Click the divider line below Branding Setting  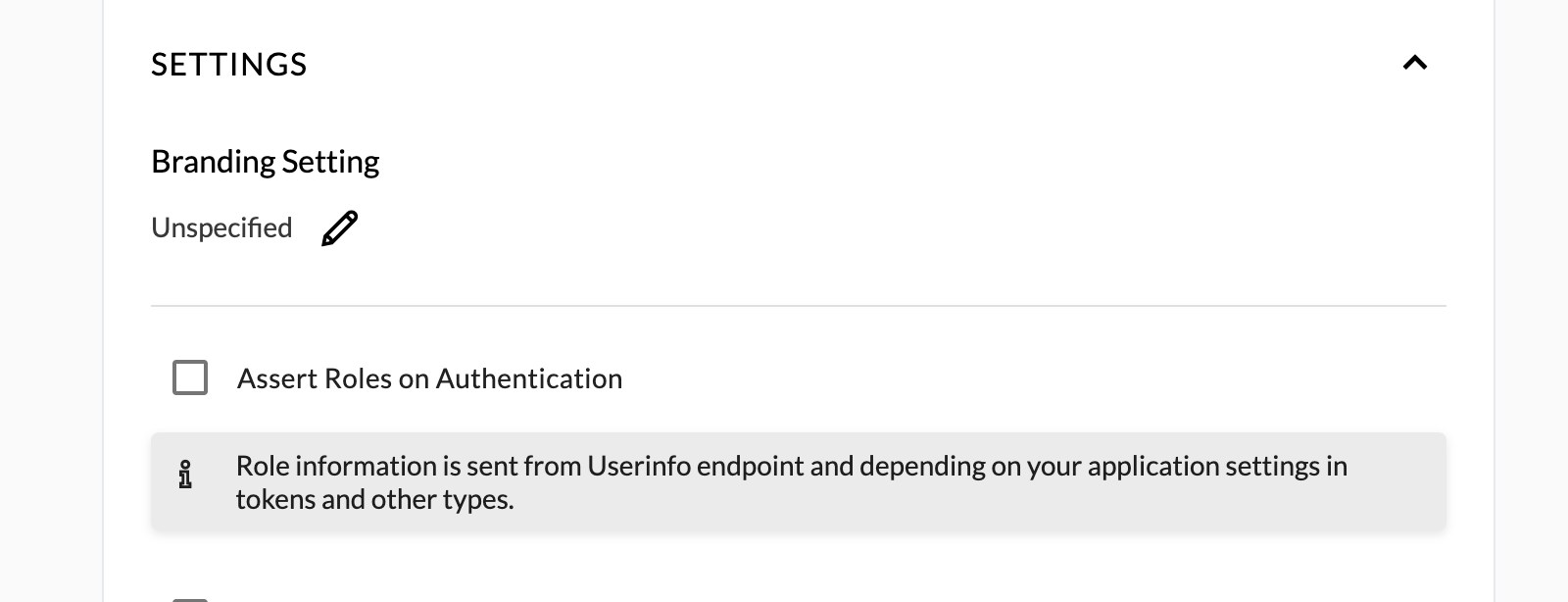[x=798, y=306]
